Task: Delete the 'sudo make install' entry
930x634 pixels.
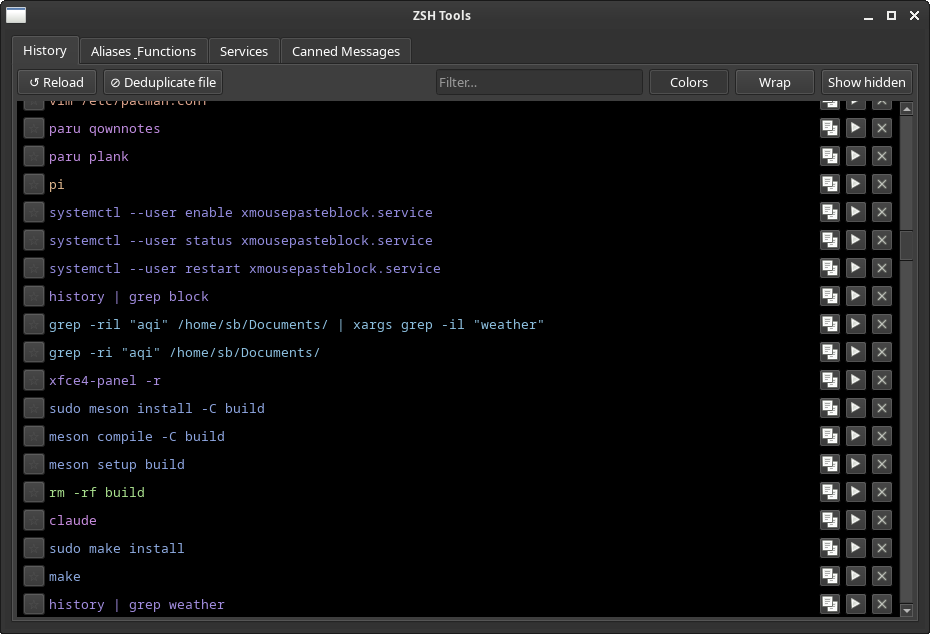Action: click(x=881, y=547)
